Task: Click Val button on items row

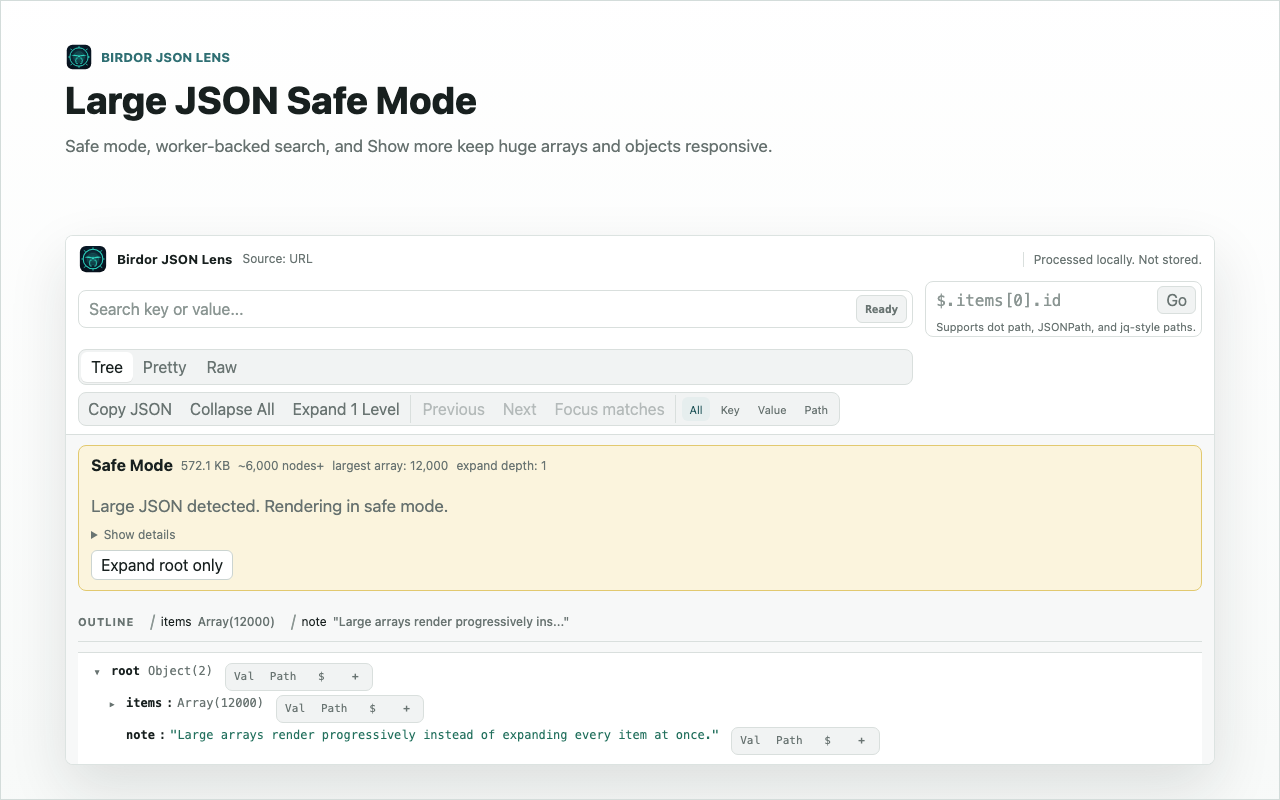Action: coord(295,709)
